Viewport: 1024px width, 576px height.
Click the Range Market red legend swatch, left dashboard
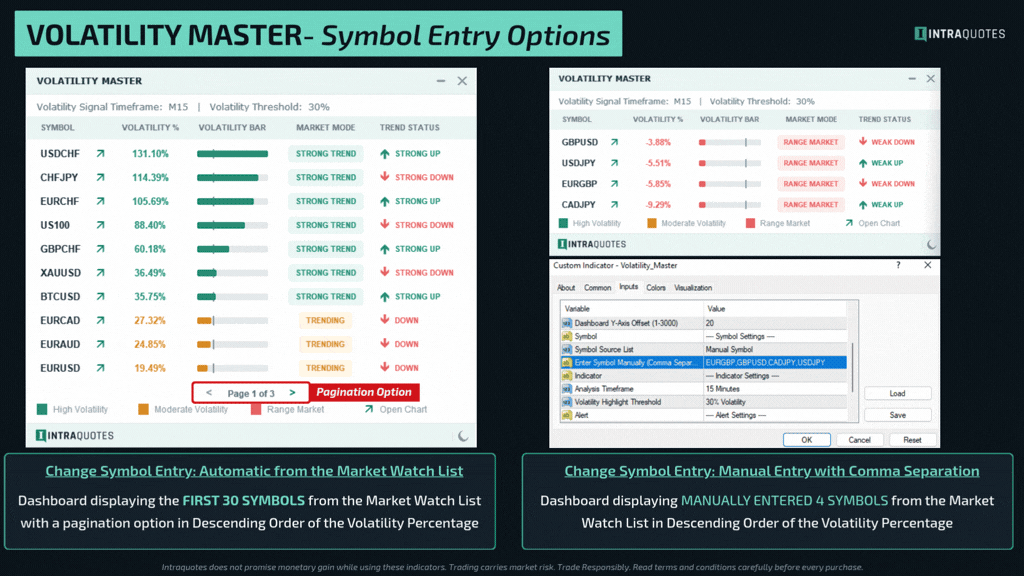(x=256, y=409)
